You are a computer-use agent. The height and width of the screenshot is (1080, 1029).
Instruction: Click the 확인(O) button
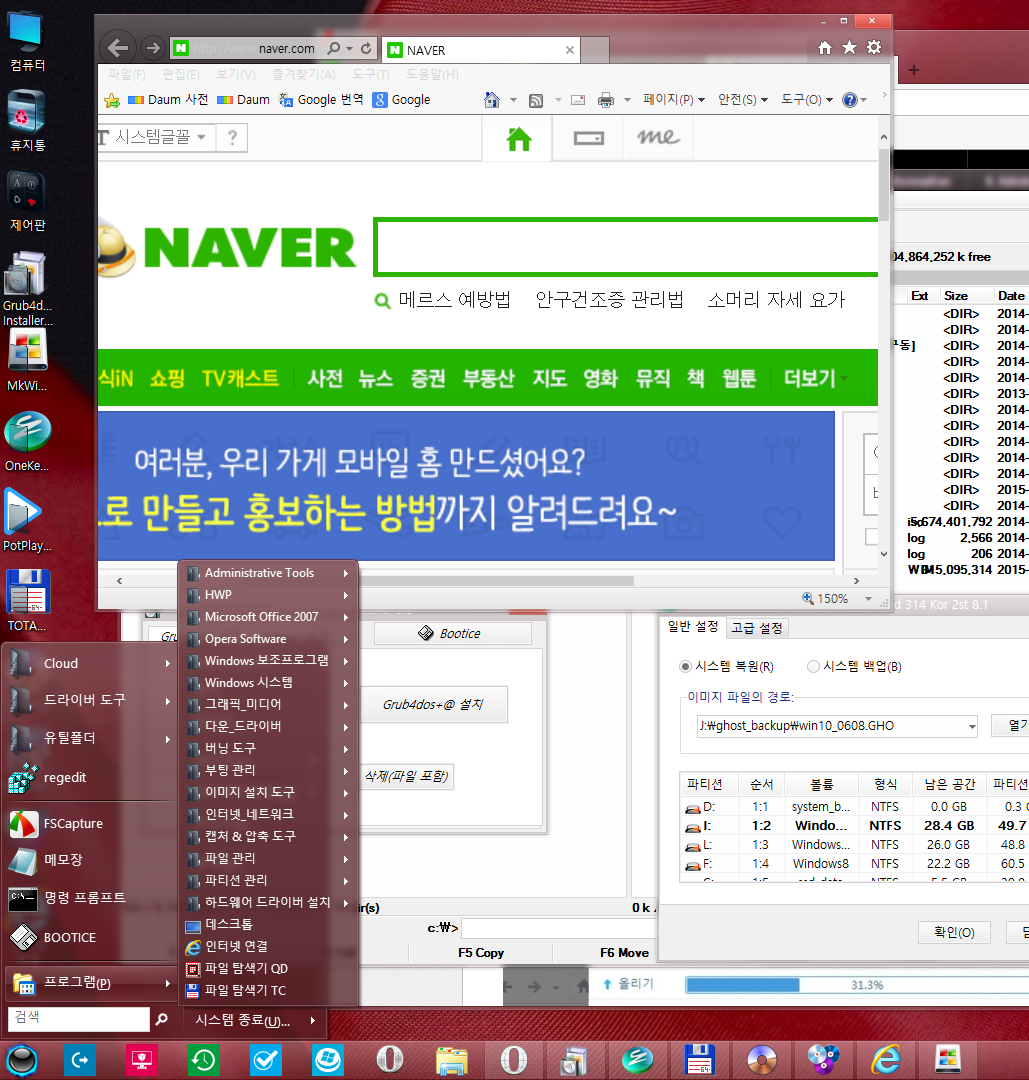(x=954, y=932)
